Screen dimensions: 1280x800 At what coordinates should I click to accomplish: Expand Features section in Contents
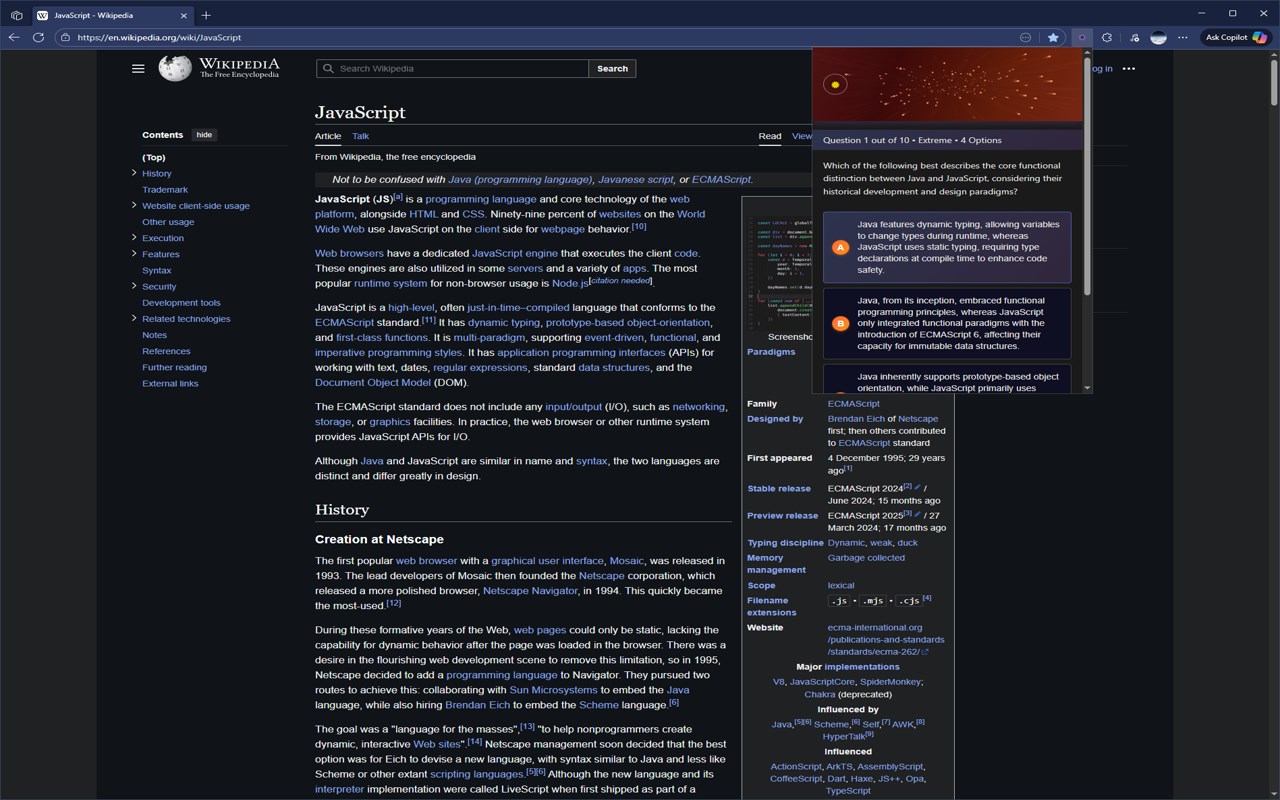click(134, 254)
